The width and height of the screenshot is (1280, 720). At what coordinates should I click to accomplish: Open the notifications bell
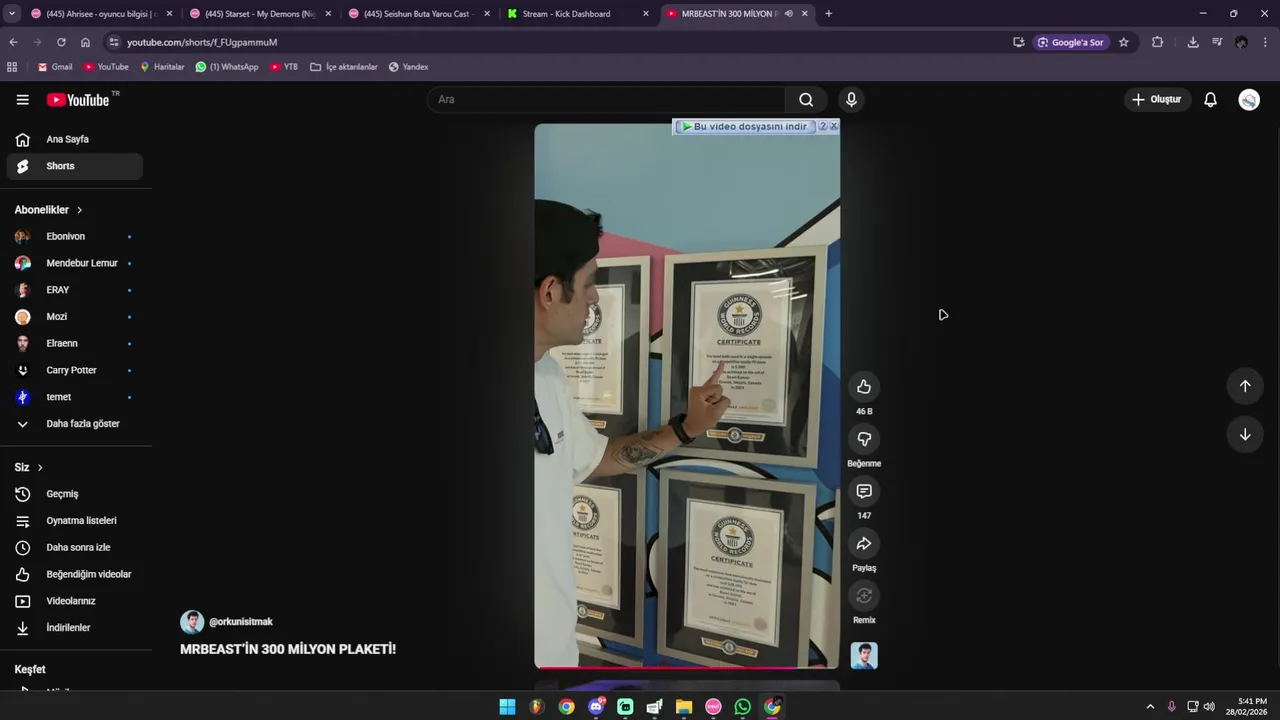pyautogui.click(x=1210, y=99)
